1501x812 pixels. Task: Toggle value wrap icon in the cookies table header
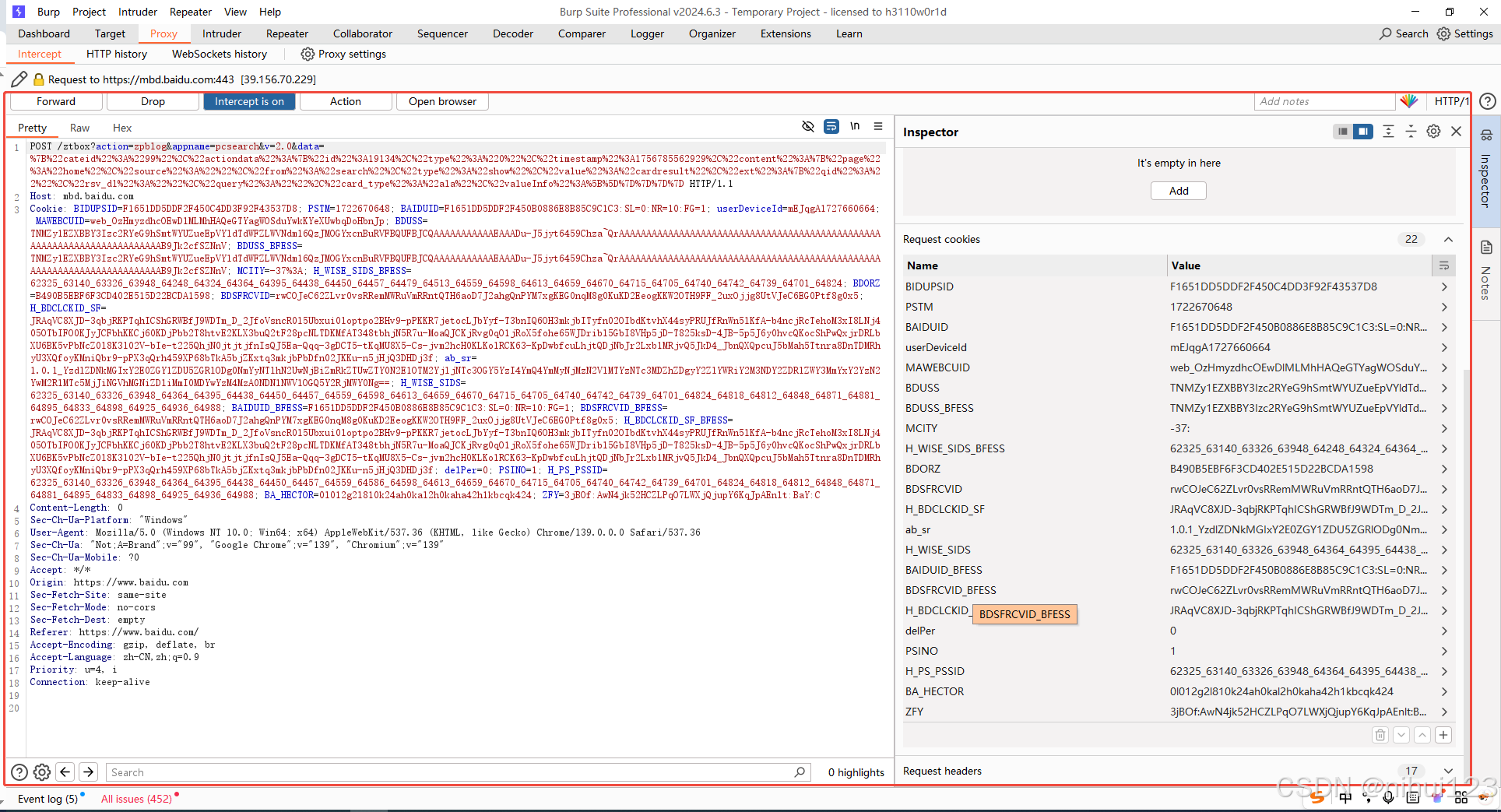(x=1443, y=265)
